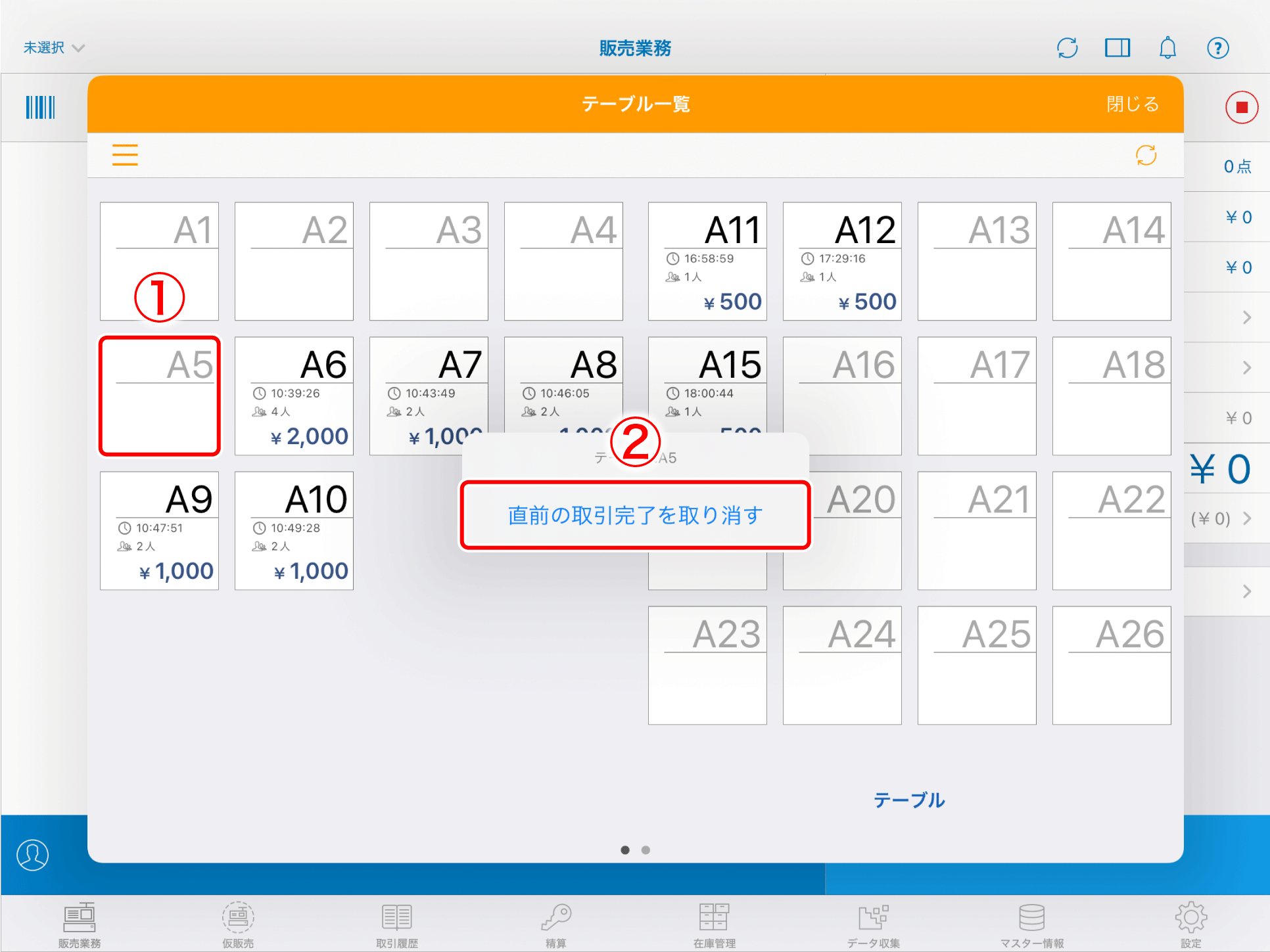This screenshot has height=952, width=1270.
Task: Open the orange hamburger menu in table list
Action: coord(125,155)
